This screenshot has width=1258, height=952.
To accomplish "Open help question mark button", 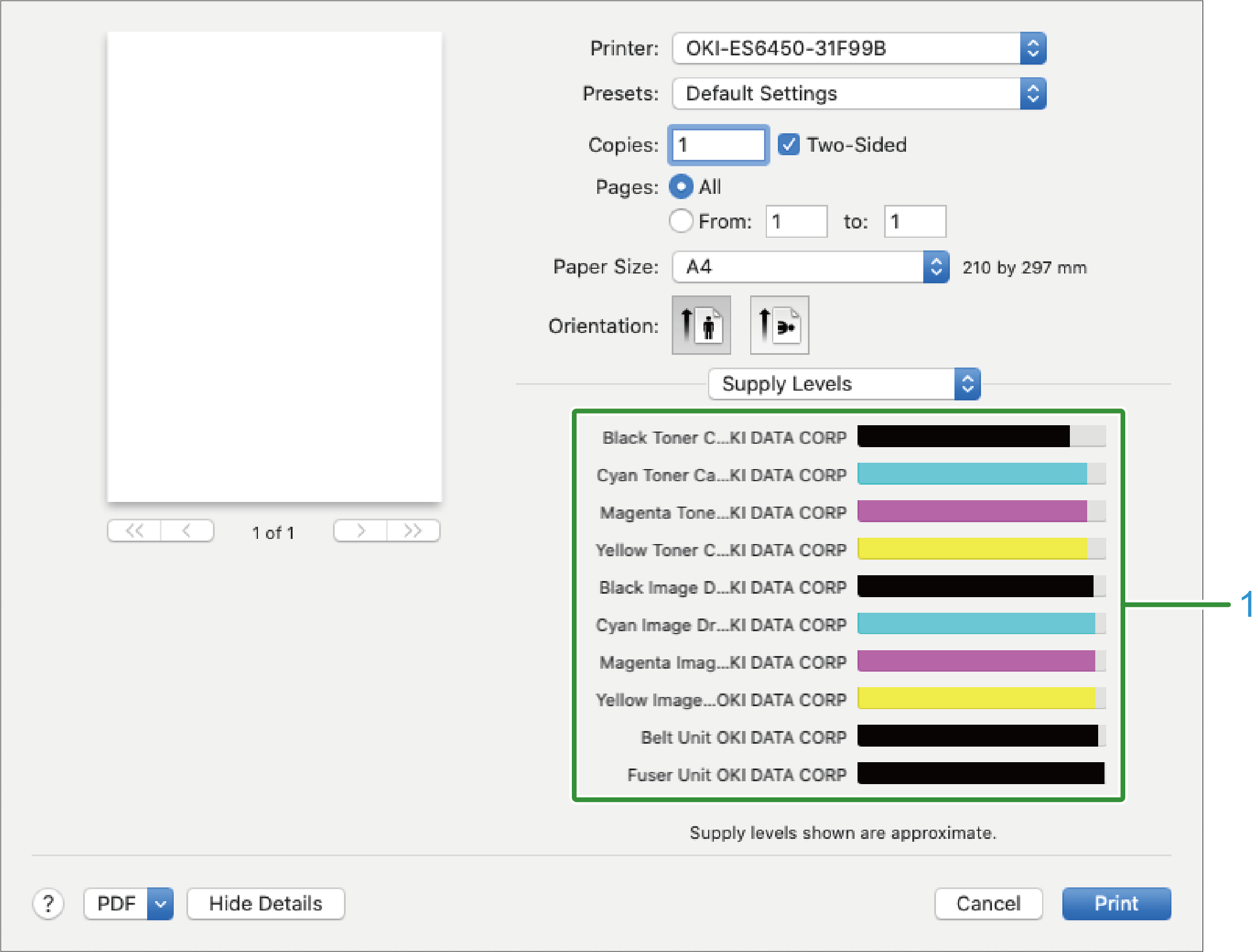I will [x=48, y=904].
